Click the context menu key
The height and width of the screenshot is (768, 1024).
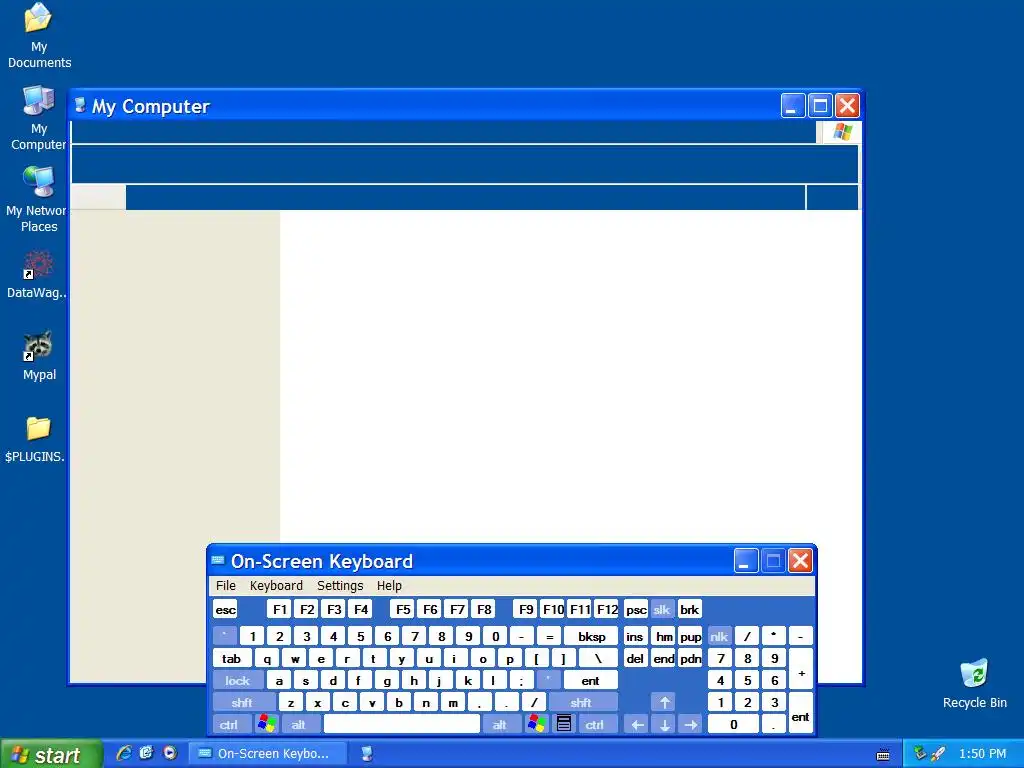[x=564, y=725]
